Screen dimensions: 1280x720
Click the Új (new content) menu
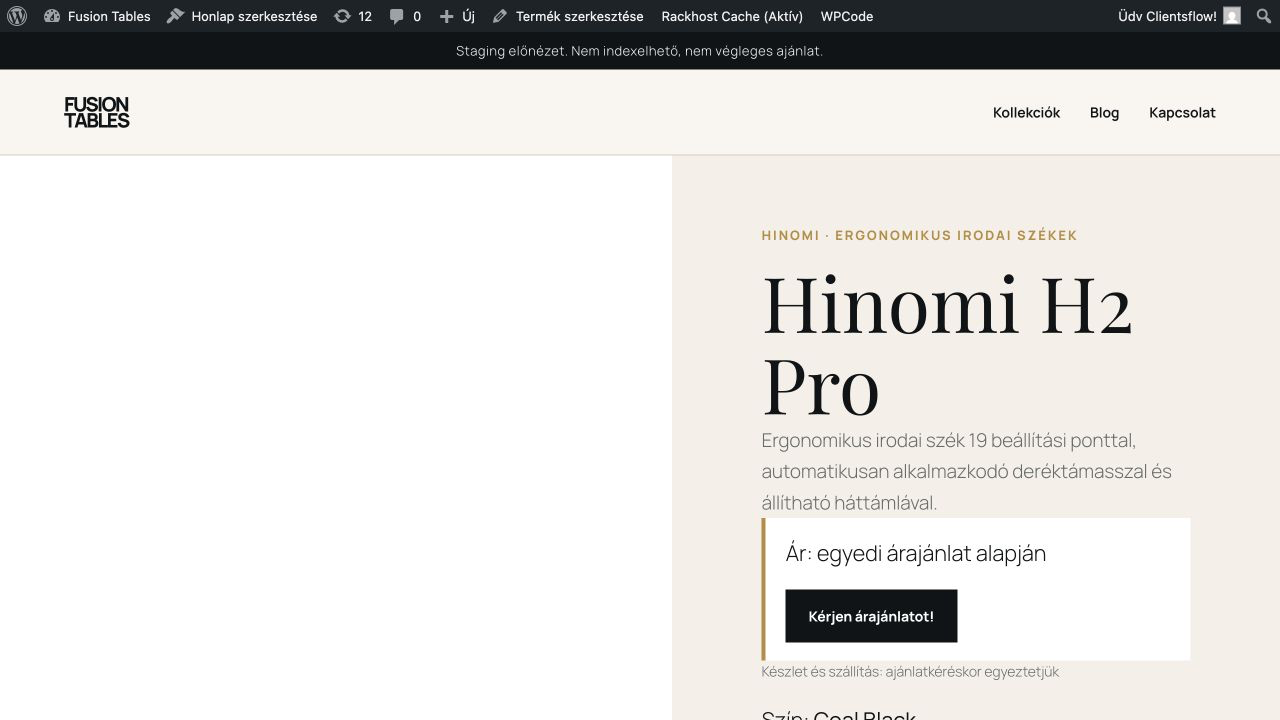point(458,16)
